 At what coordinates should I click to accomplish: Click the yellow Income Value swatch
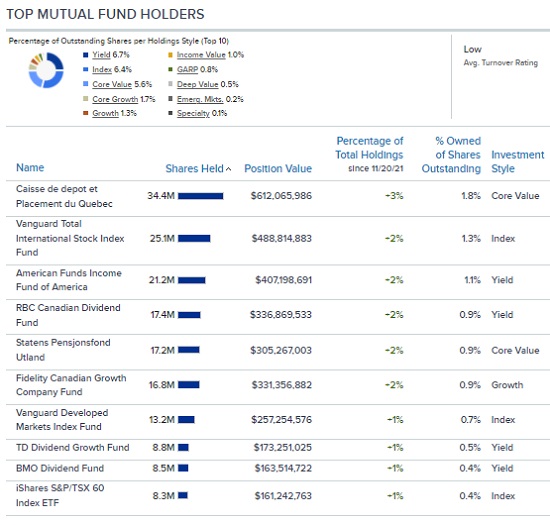(x=170, y=55)
